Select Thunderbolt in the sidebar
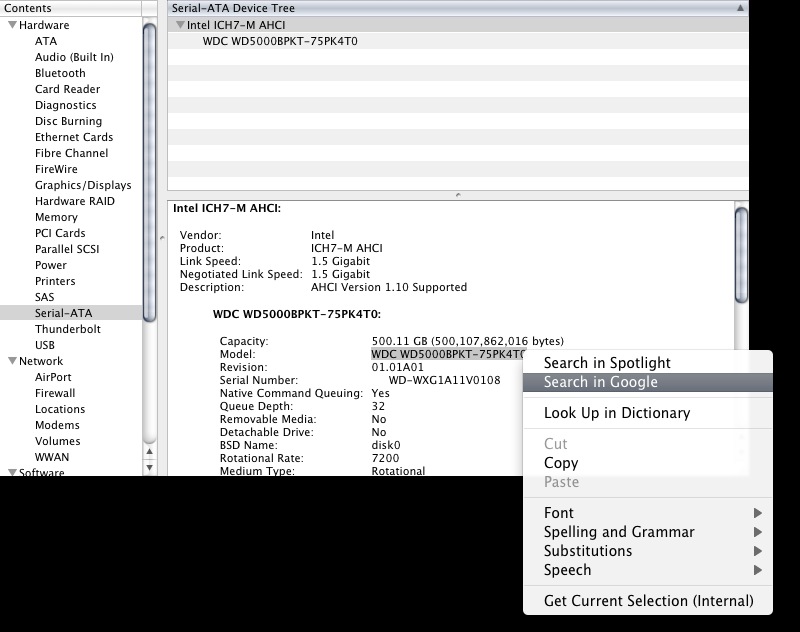Viewport: 800px width, 632px height. (x=68, y=328)
